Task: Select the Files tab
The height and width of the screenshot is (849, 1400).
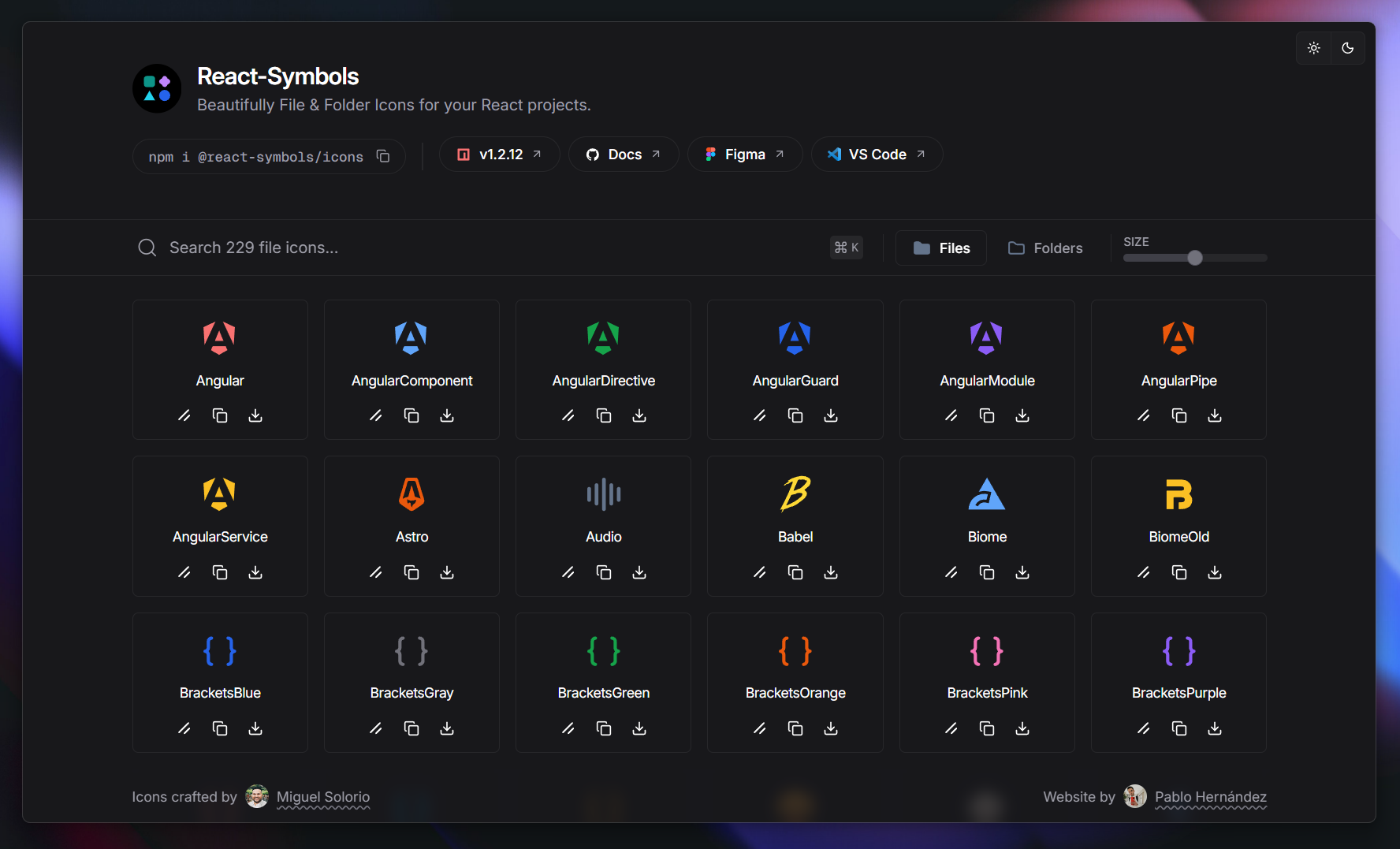Action: pos(940,248)
